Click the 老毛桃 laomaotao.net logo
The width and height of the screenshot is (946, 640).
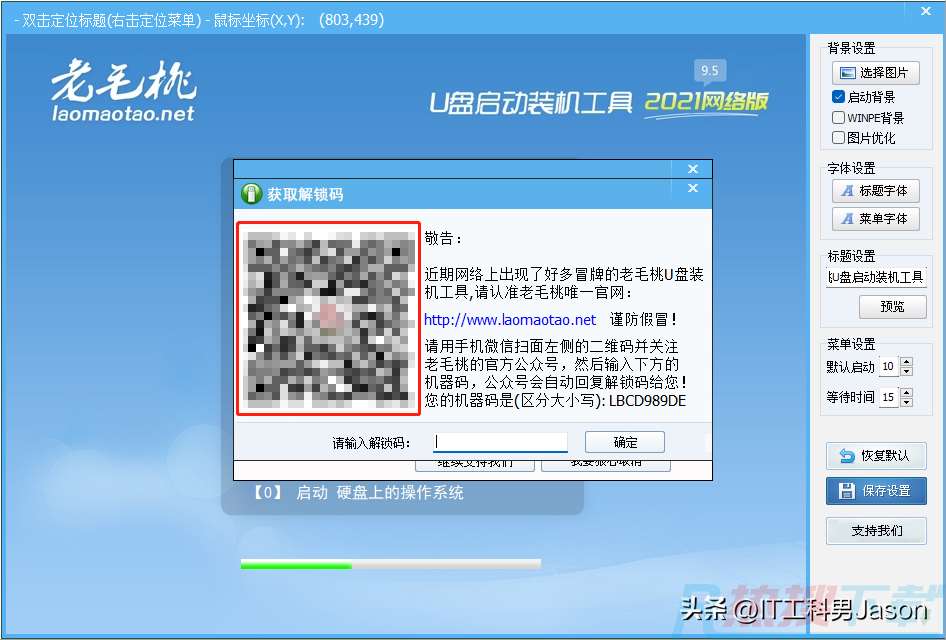(124, 90)
